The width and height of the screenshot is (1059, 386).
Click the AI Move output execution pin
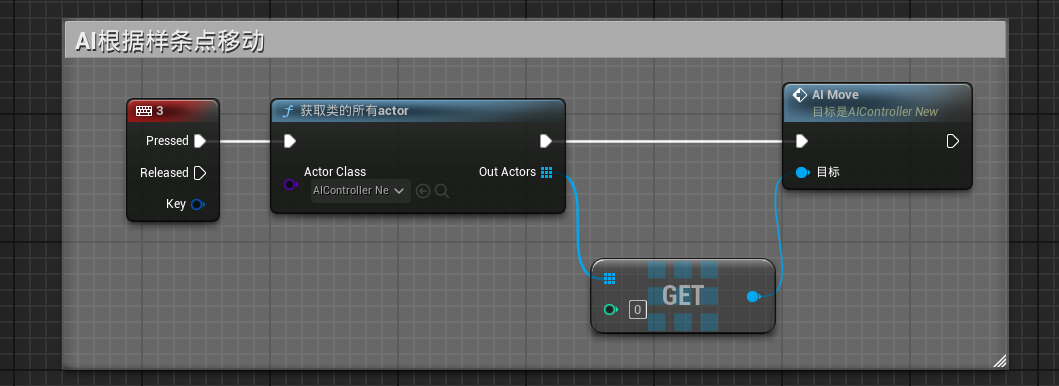coord(952,141)
